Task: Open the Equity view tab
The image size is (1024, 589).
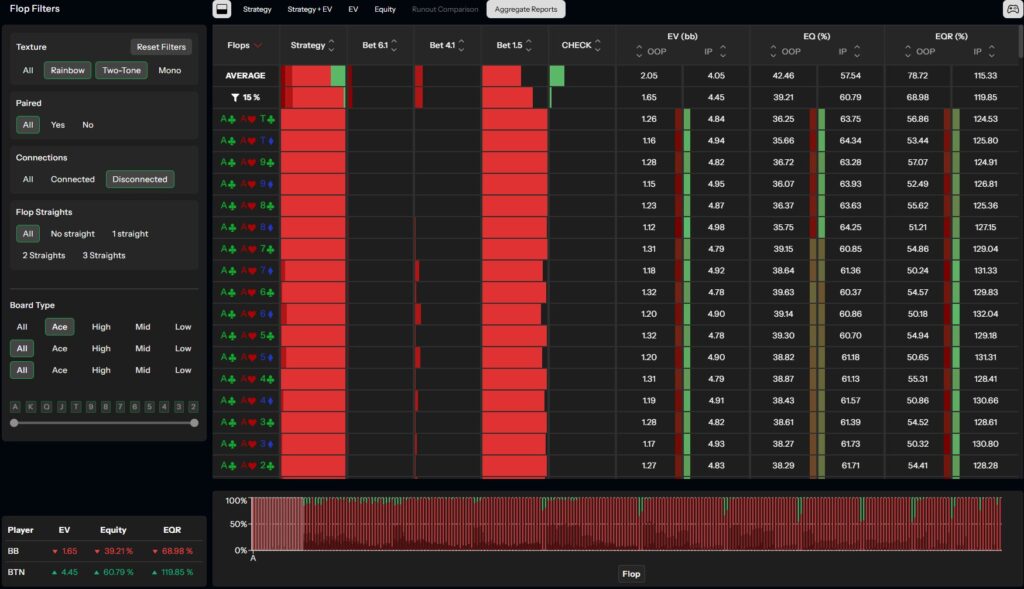Action: click(385, 9)
